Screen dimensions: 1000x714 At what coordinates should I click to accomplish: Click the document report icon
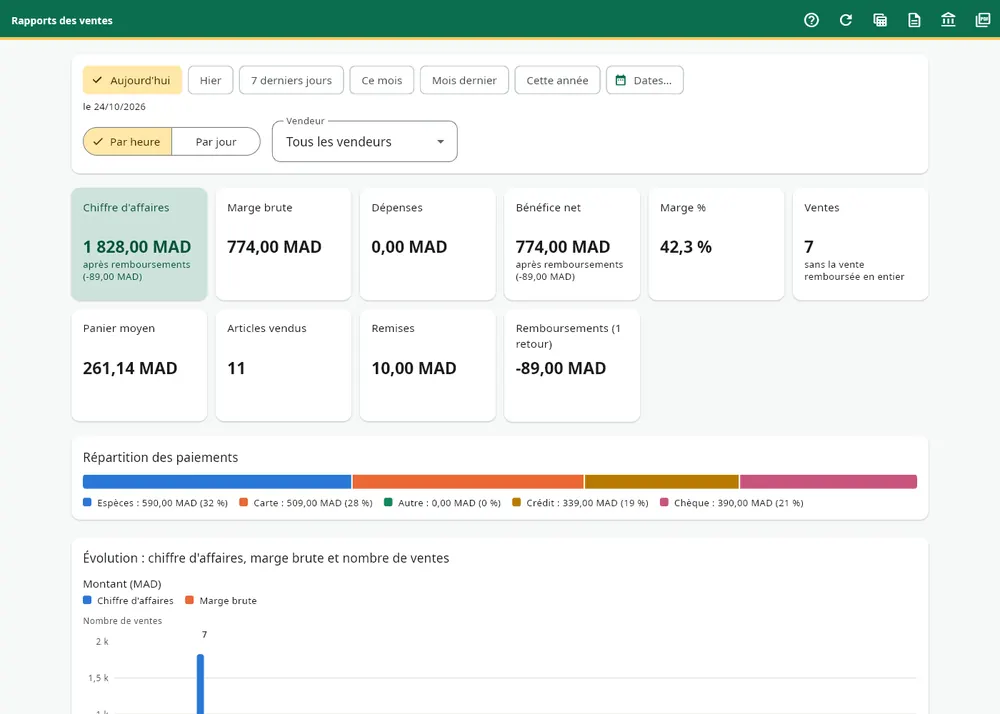914,20
